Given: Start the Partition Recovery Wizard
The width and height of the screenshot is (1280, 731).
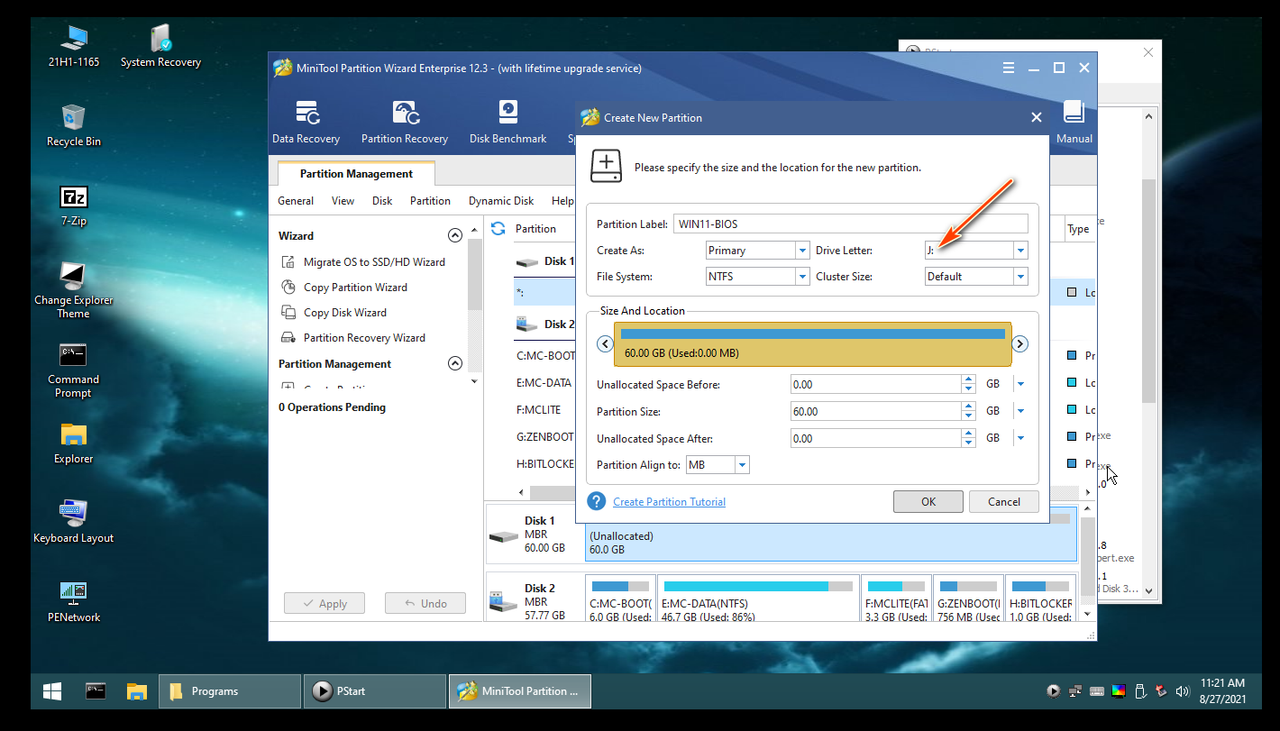Looking at the screenshot, I should pyautogui.click(x=364, y=338).
